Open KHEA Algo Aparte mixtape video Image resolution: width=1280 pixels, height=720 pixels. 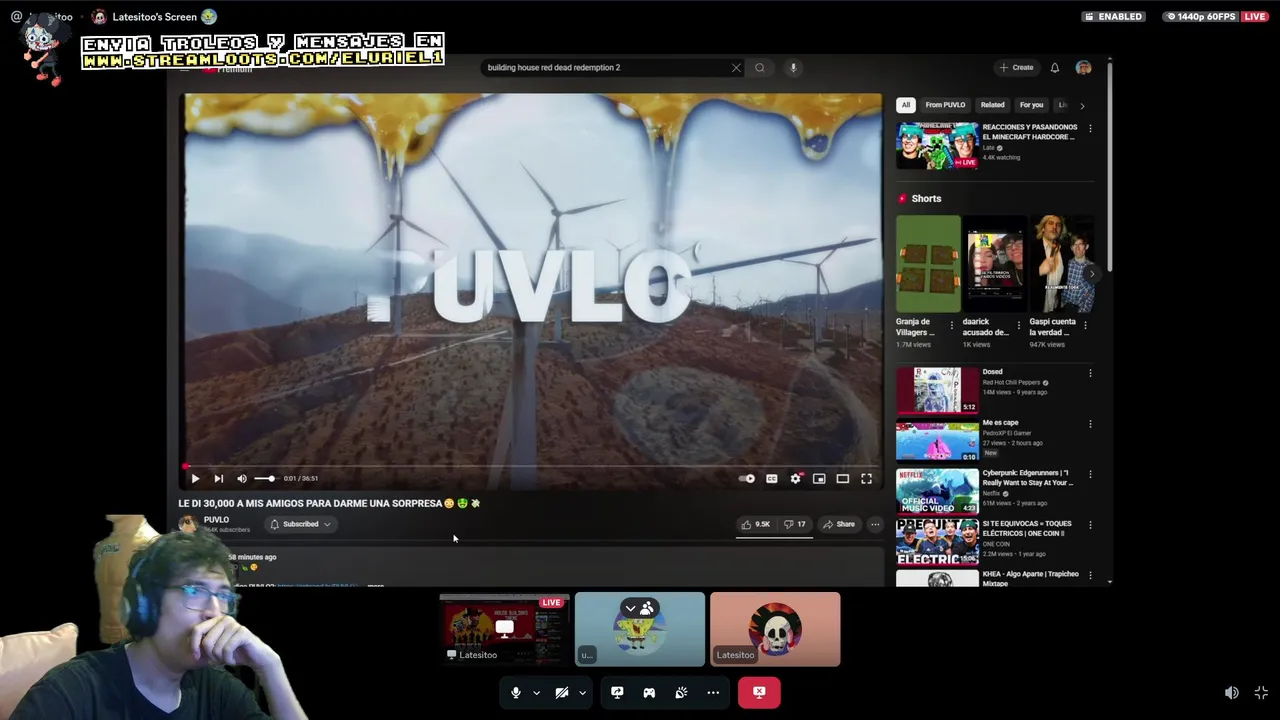[937, 579]
